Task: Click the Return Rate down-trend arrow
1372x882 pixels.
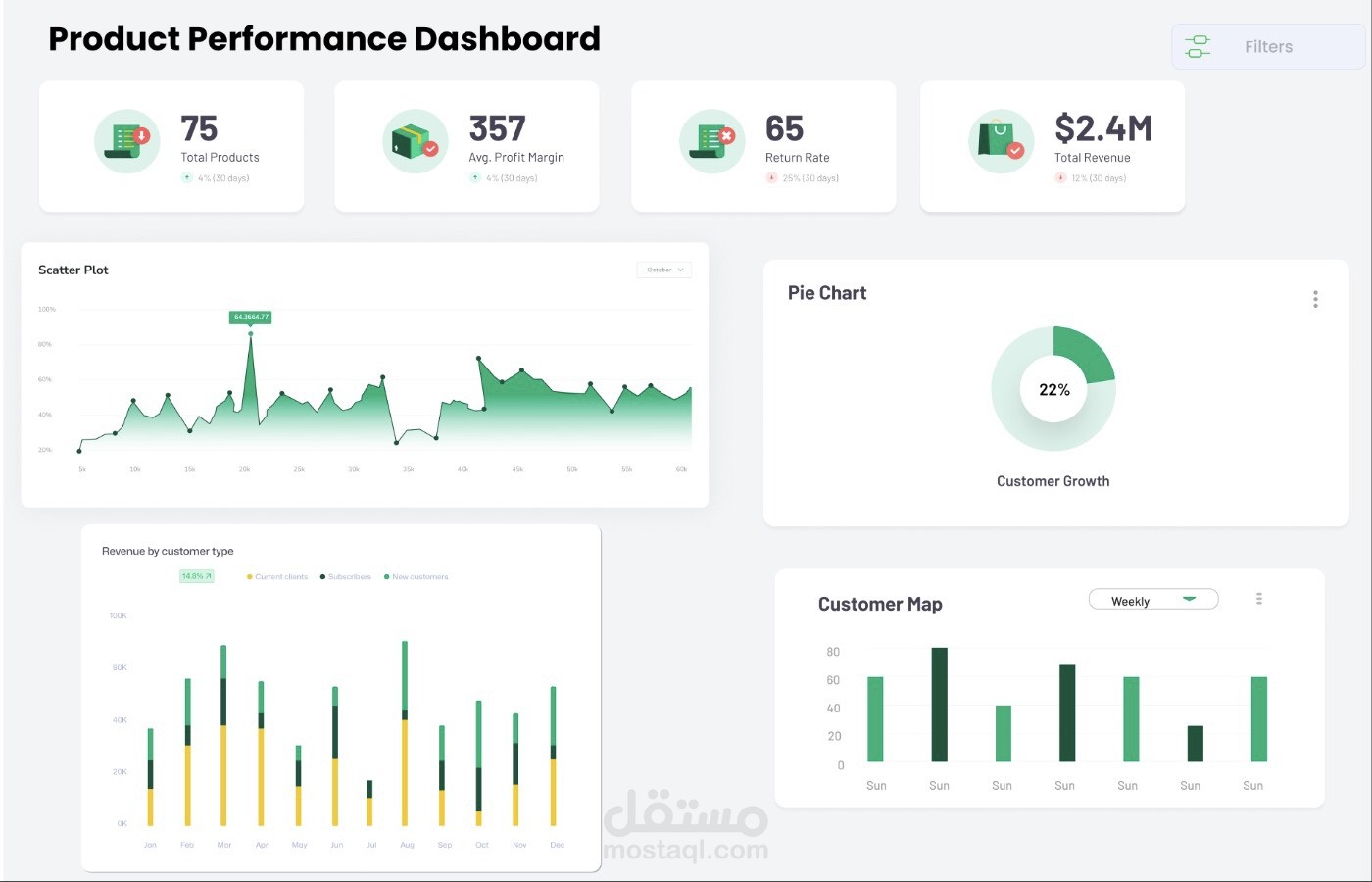Action: (771, 177)
